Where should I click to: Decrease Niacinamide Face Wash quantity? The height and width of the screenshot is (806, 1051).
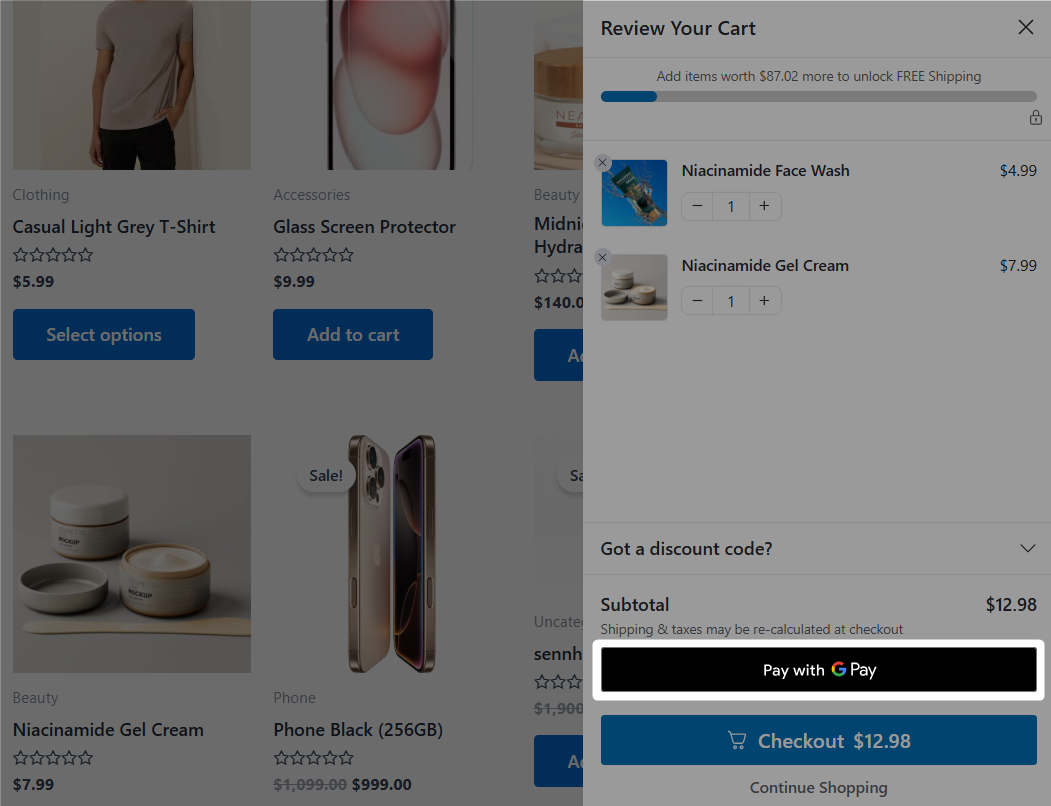click(698, 206)
